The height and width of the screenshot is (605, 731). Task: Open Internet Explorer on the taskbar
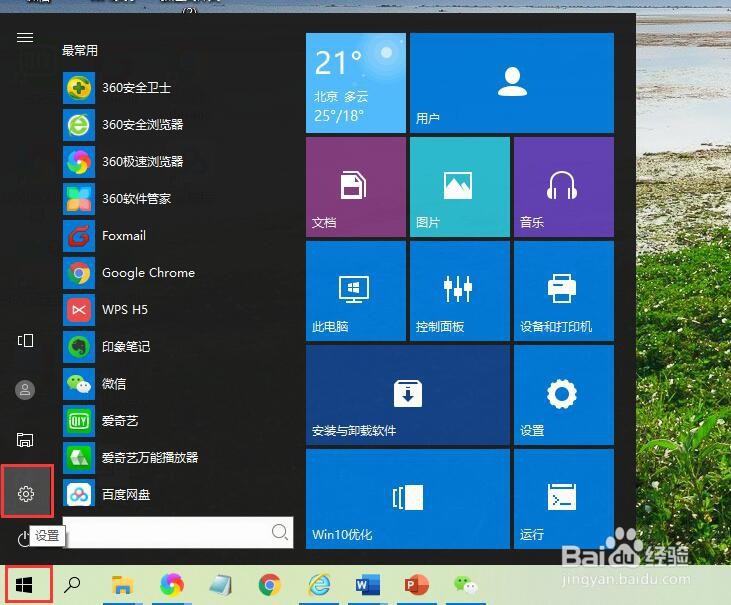point(320,584)
